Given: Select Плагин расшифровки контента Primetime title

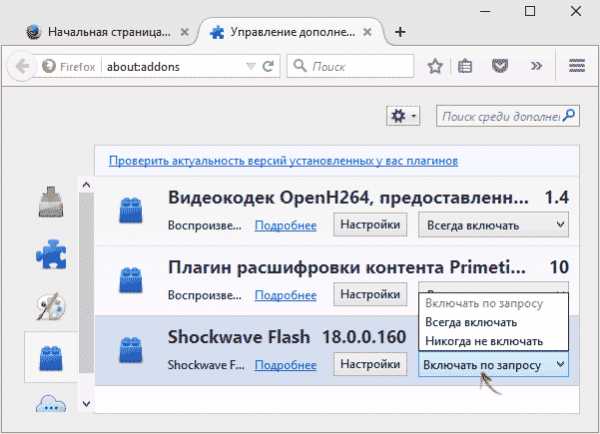Looking at the screenshot, I should tap(347, 268).
